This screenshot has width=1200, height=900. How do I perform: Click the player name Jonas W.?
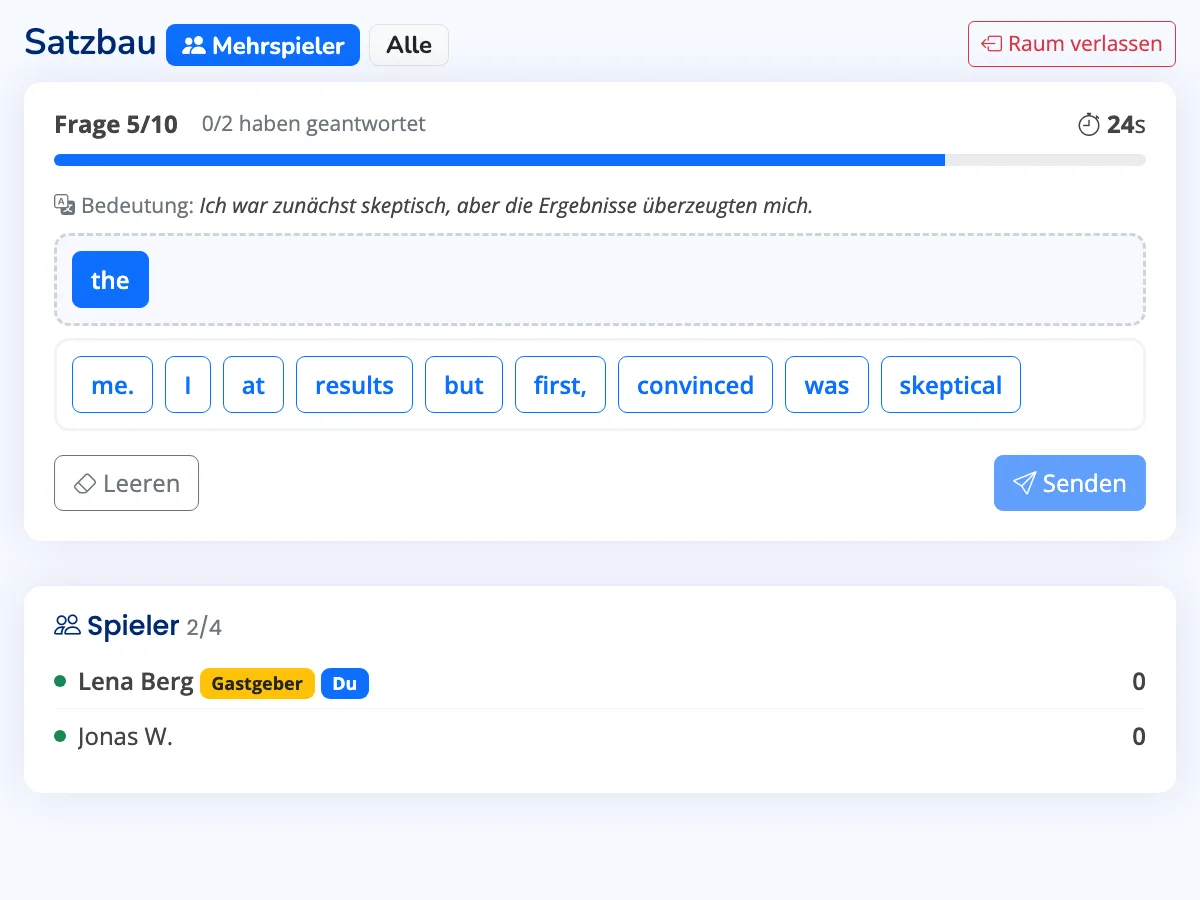tap(126, 738)
